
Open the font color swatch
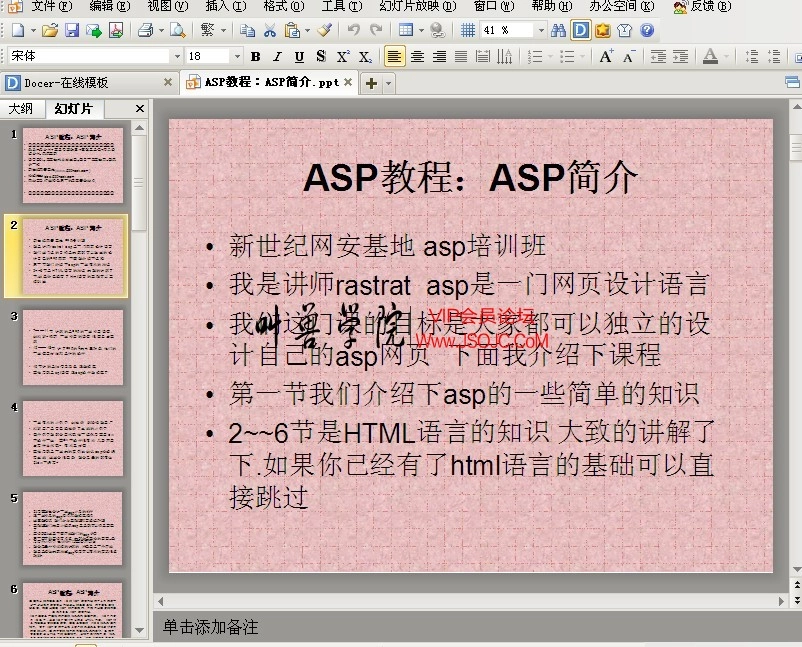[711, 57]
